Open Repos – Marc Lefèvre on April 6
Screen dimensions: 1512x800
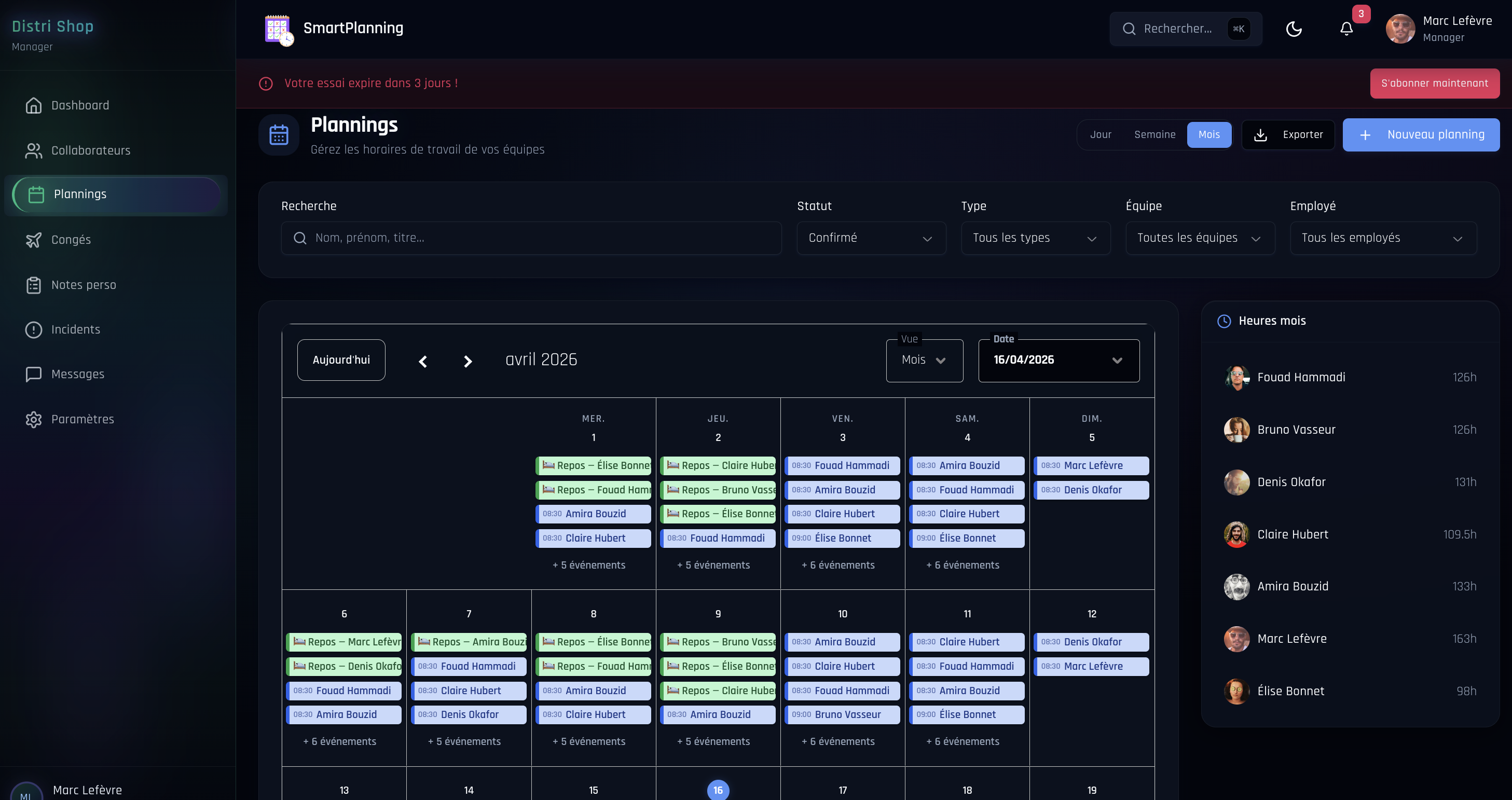pyautogui.click(x=344, y=643)
